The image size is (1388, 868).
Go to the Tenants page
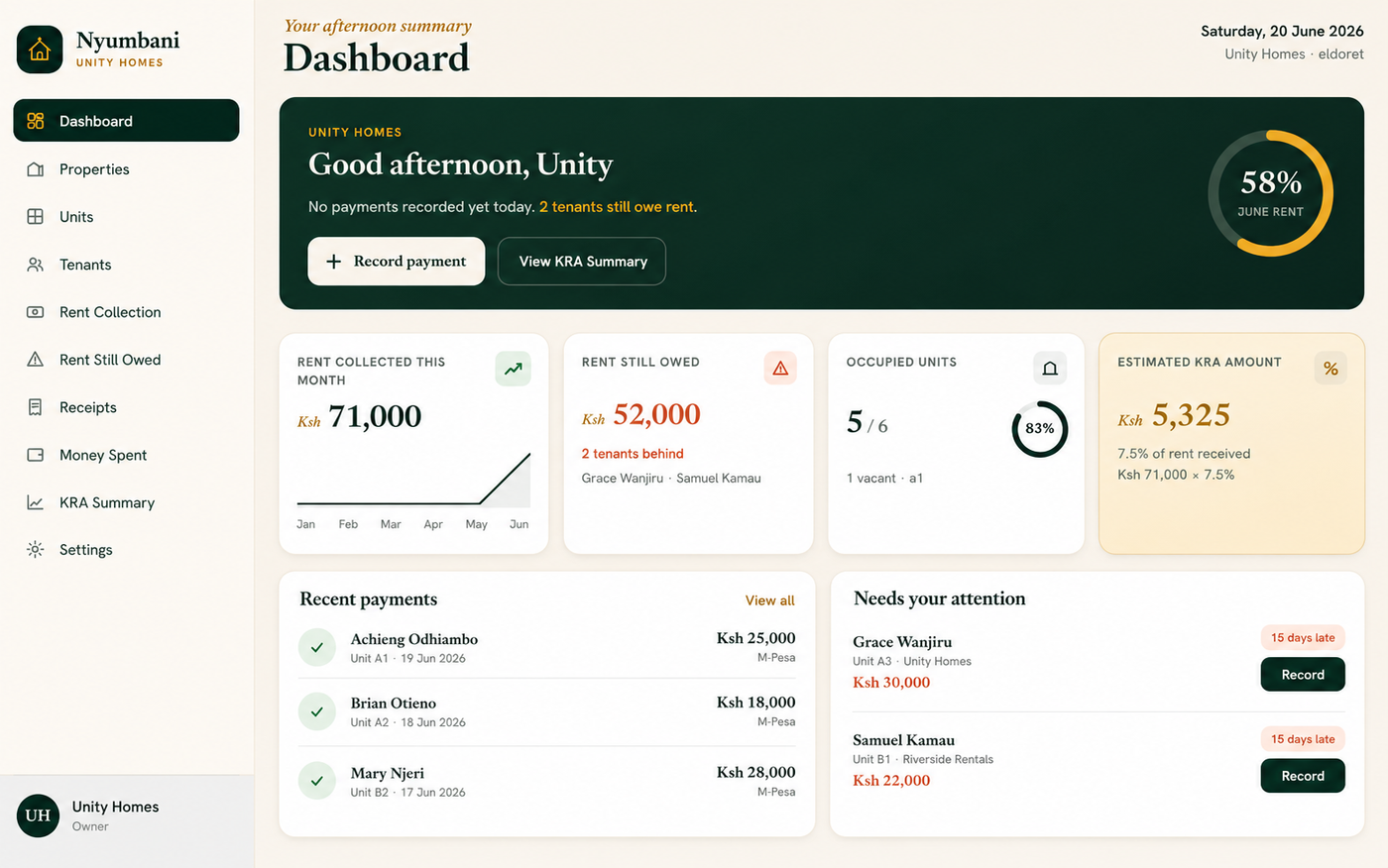(126, 265)
